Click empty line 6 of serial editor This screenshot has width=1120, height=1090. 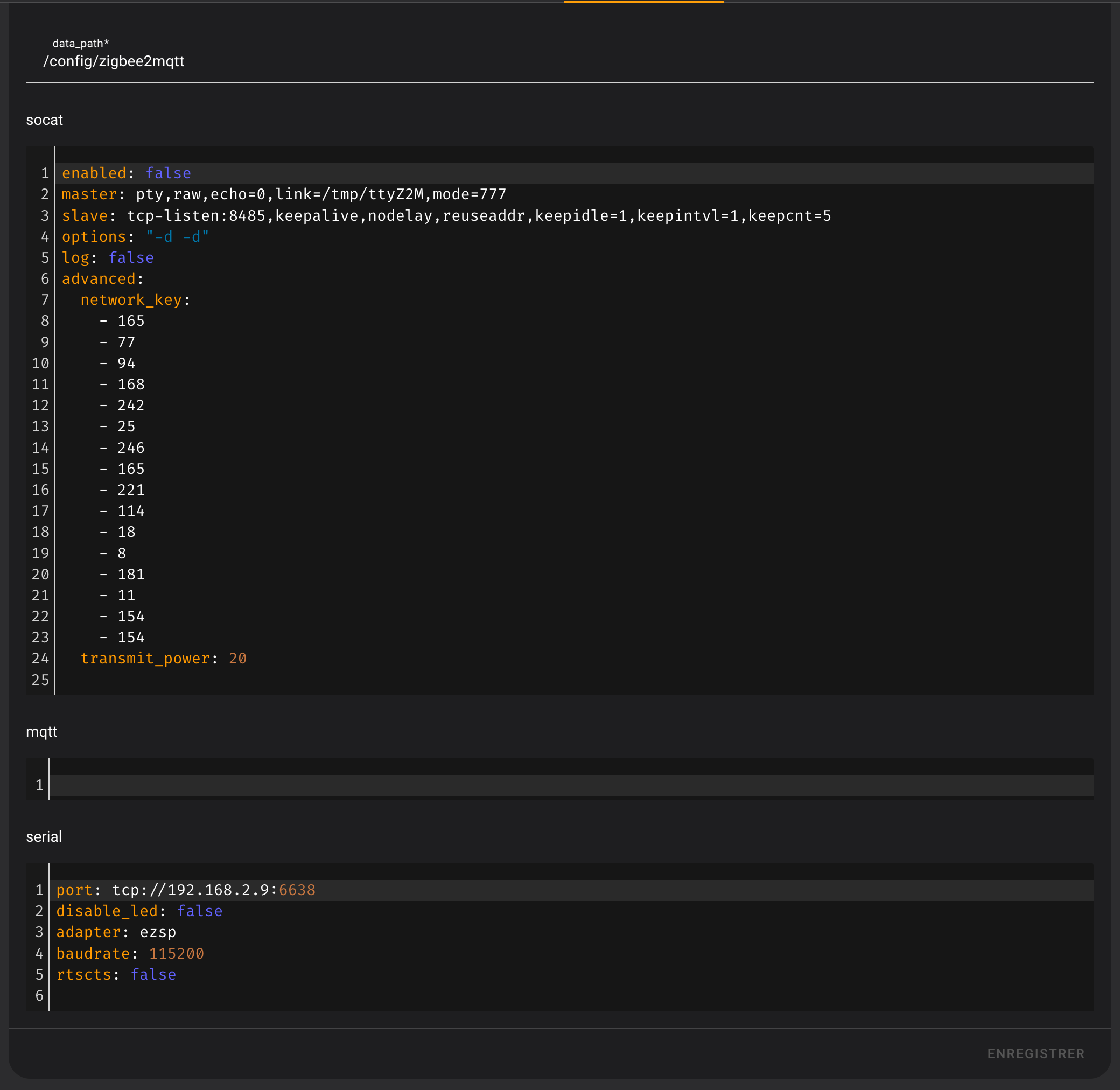[x=571, y=996]
